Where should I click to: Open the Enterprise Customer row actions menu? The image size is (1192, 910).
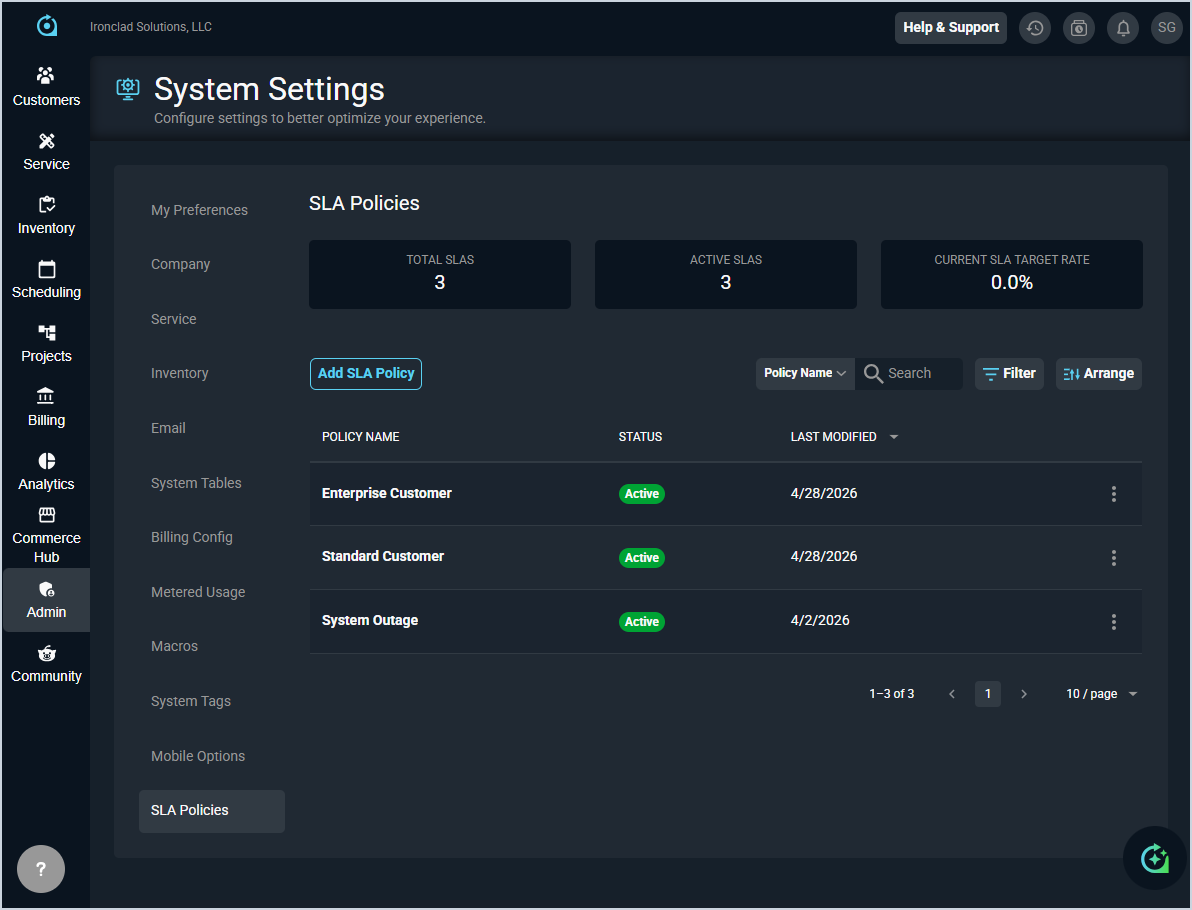(x=1113, y=494)
